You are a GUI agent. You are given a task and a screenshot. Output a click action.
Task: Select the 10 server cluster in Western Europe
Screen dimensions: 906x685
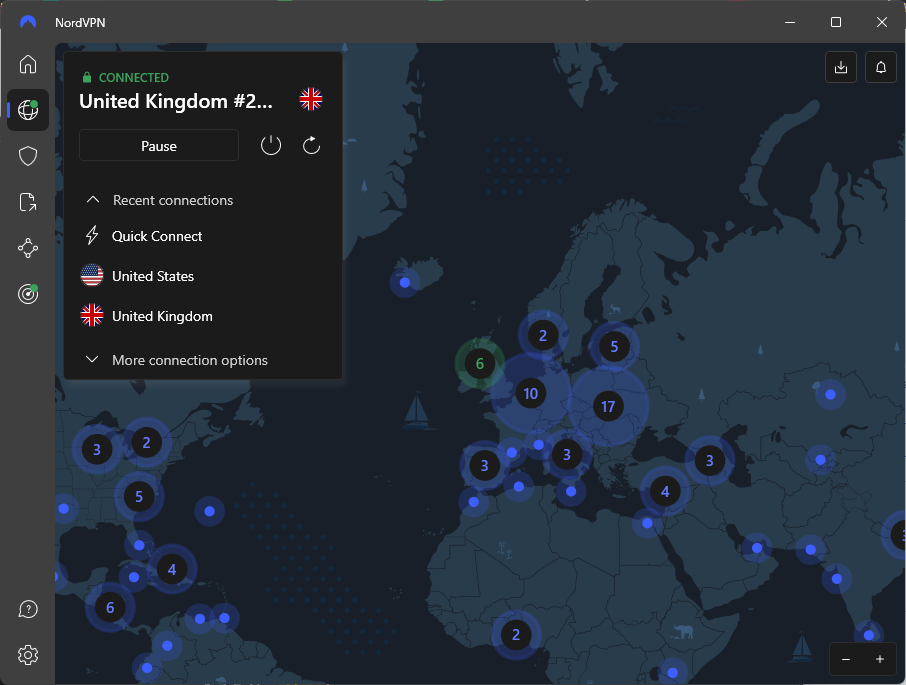click(x=530, y=394)
